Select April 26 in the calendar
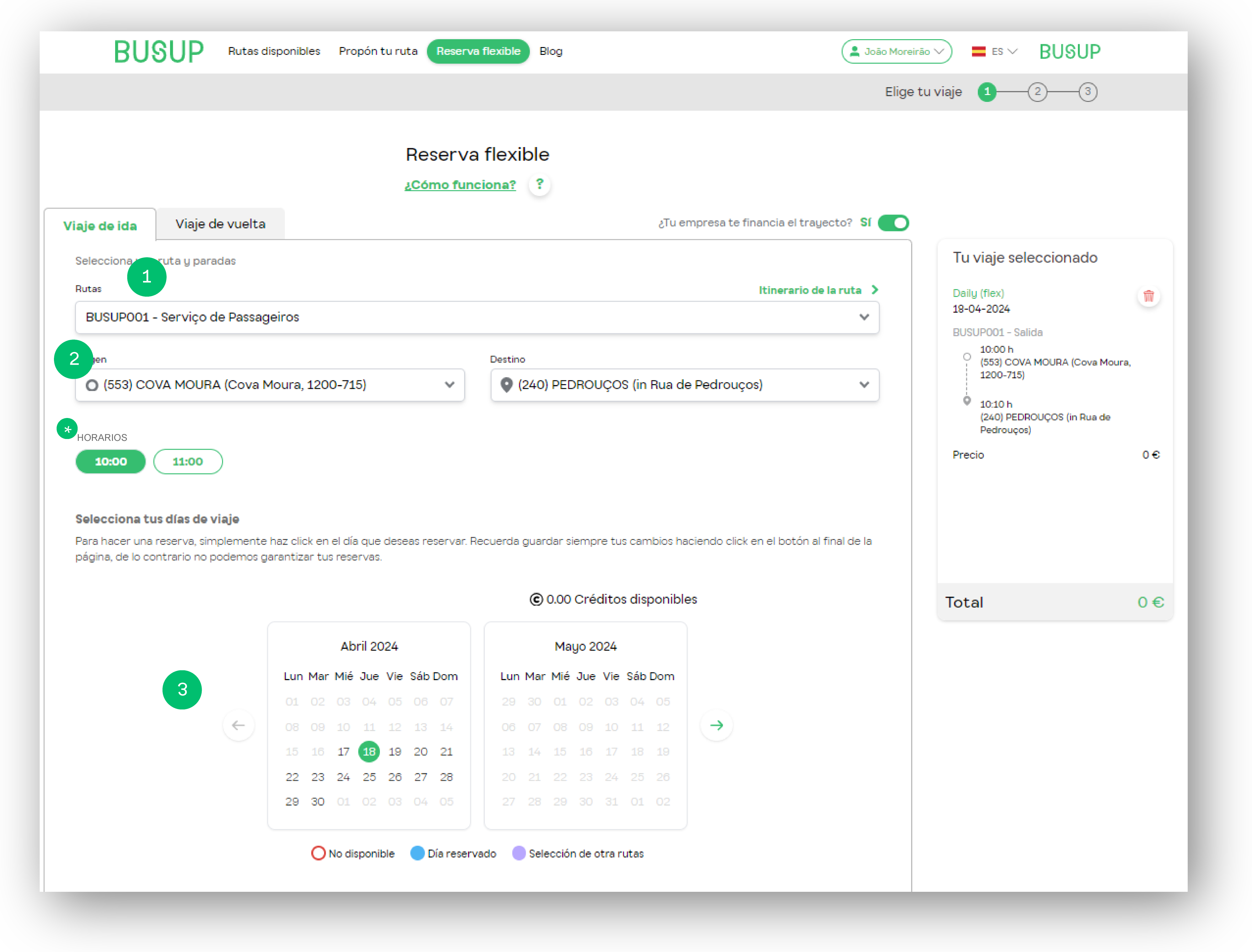1252x952 pixels. click(x=394, y=777)
